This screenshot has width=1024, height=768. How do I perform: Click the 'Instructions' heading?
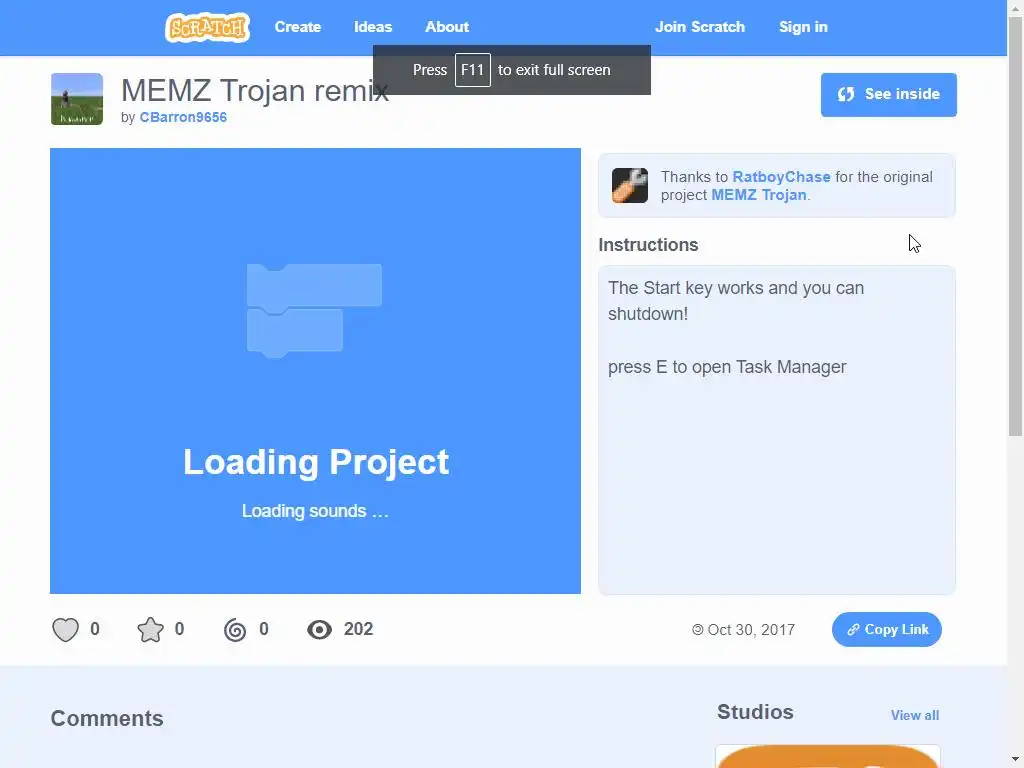click(x=648, y=245)
